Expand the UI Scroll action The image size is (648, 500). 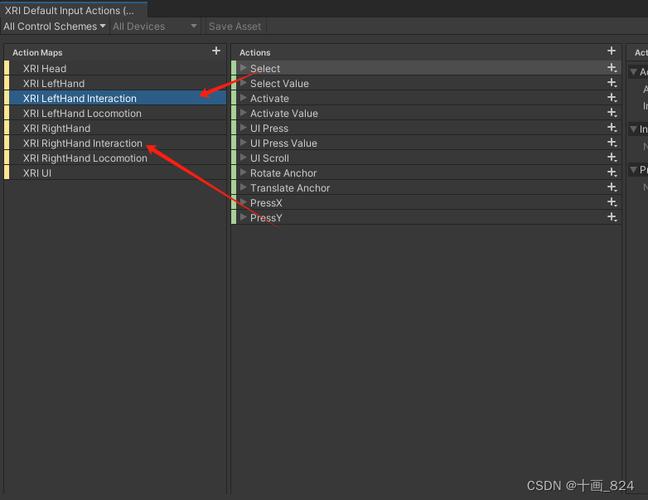tap(243, 157)
